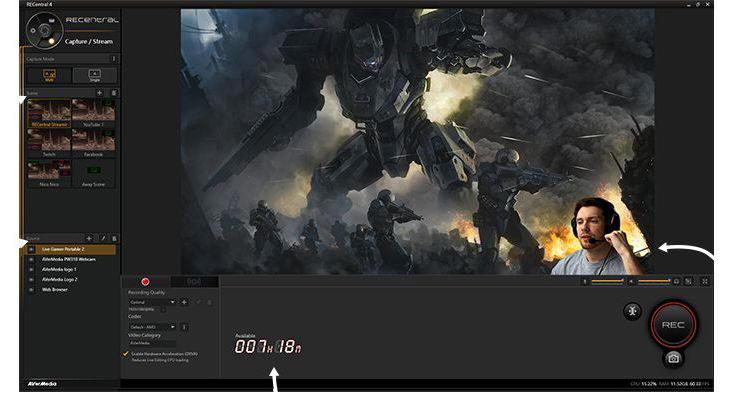Select the Away Scene thumbnail
Viewport: 738px width, 409px height.
pyautogui.click(x=93, y=173)
